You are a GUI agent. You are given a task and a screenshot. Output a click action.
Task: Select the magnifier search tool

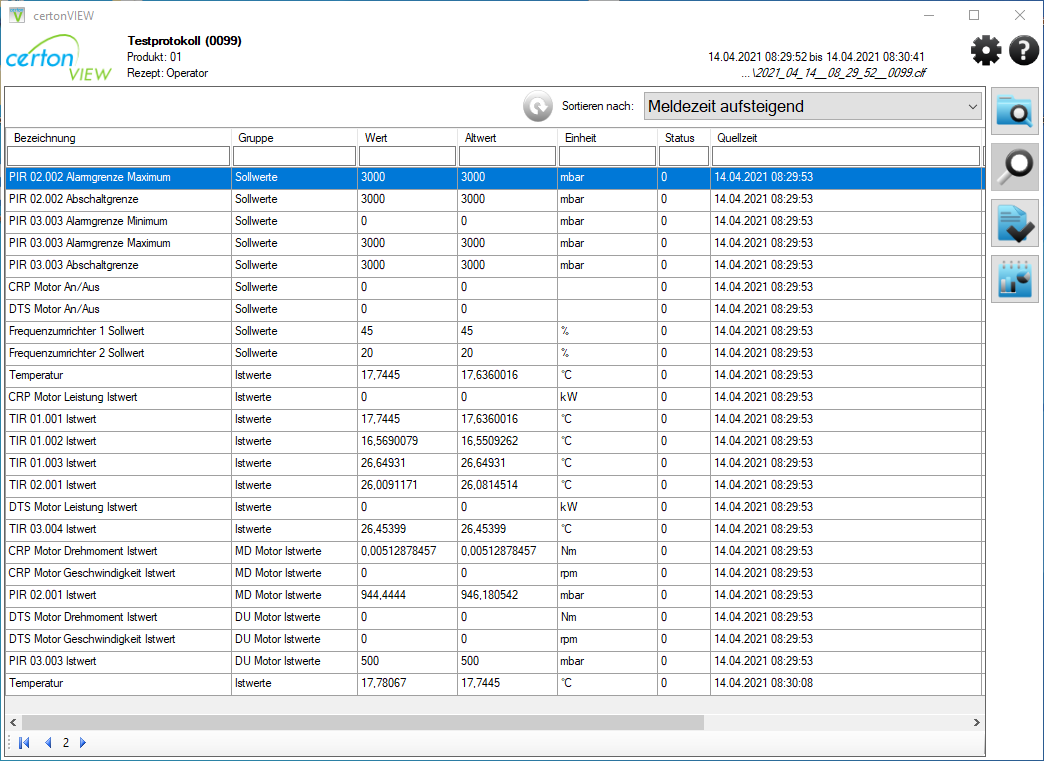[1014, 166]
